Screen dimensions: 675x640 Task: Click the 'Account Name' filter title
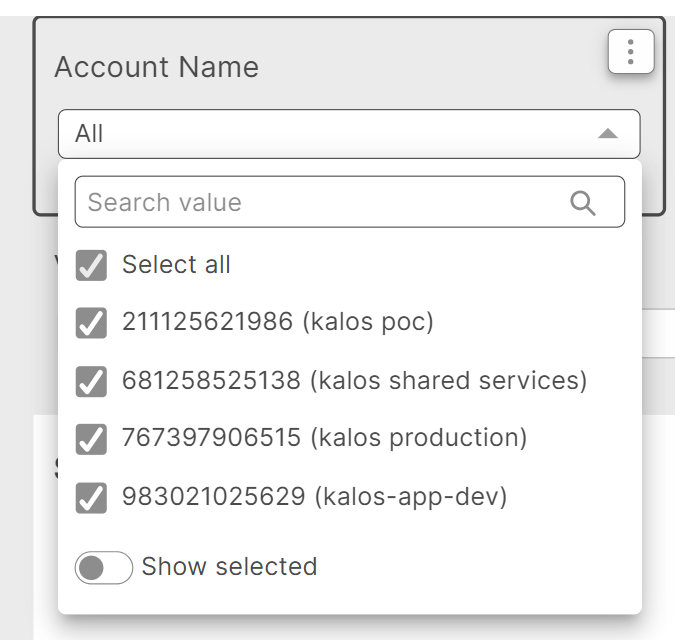pyautogui.click(x=156, y=67)
